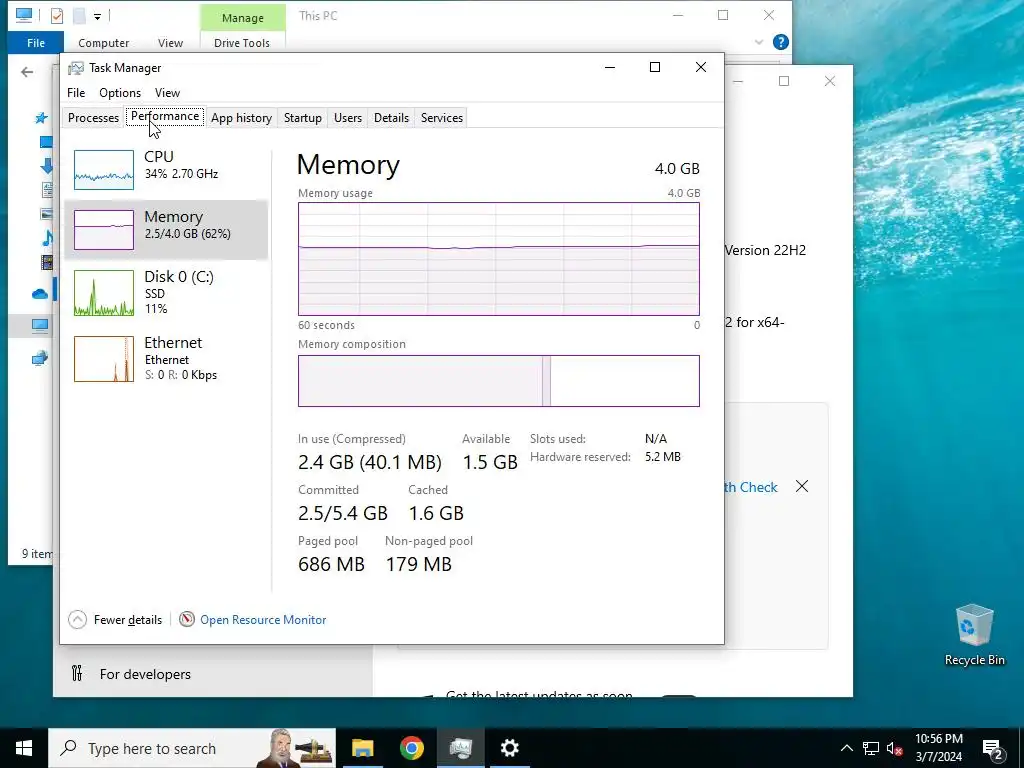
Task: Switch to the Details tab
Action: coord(391,118)
